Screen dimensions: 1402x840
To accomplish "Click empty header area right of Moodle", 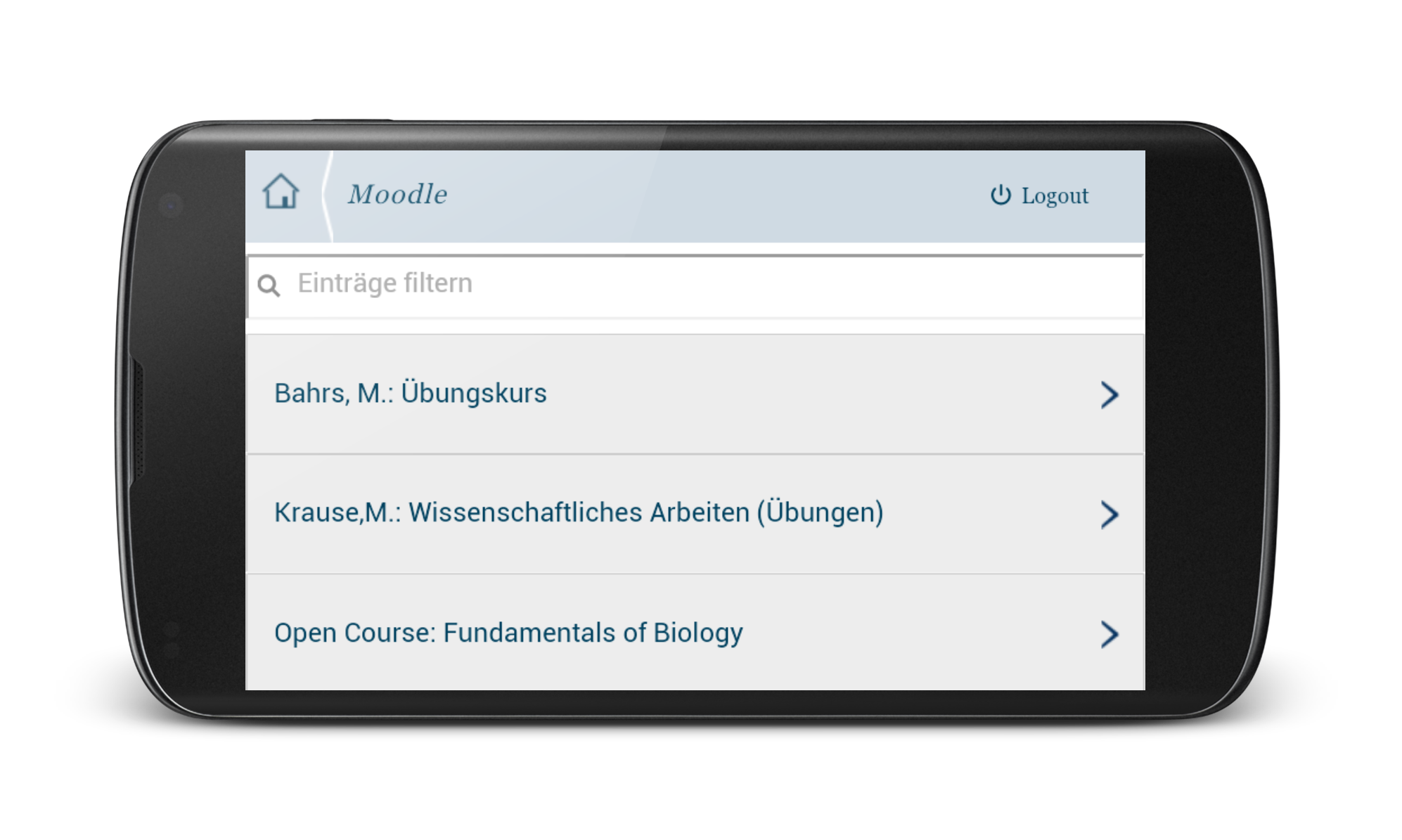I will pyautogui.click(x=703, y=196).
